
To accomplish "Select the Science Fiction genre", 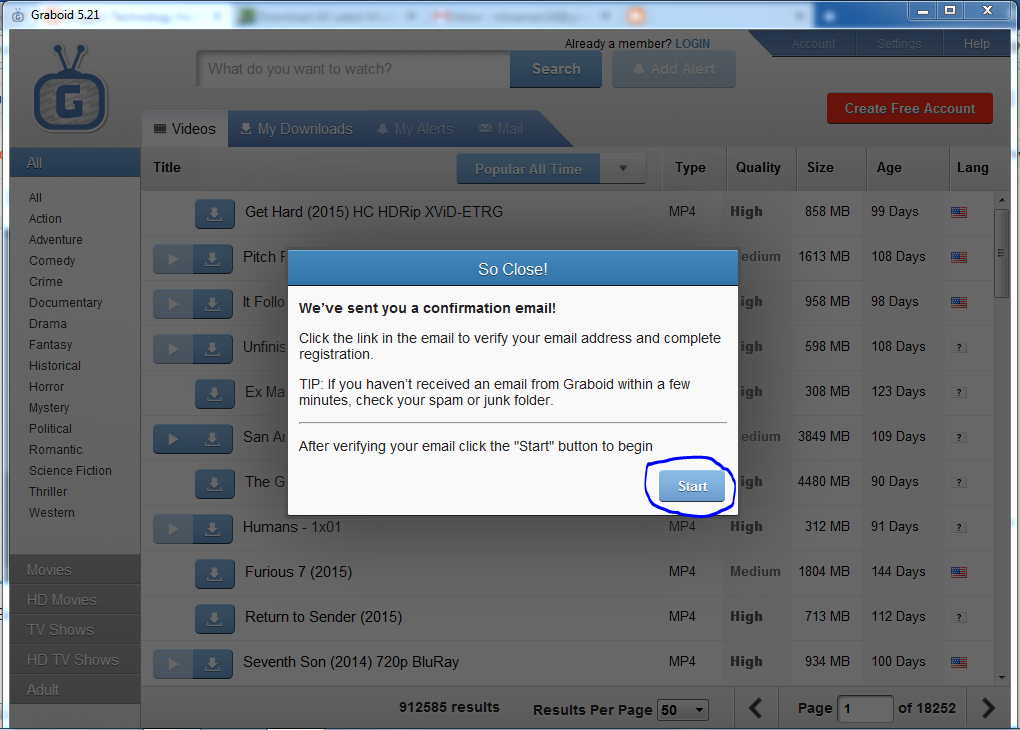I will 70,470.
